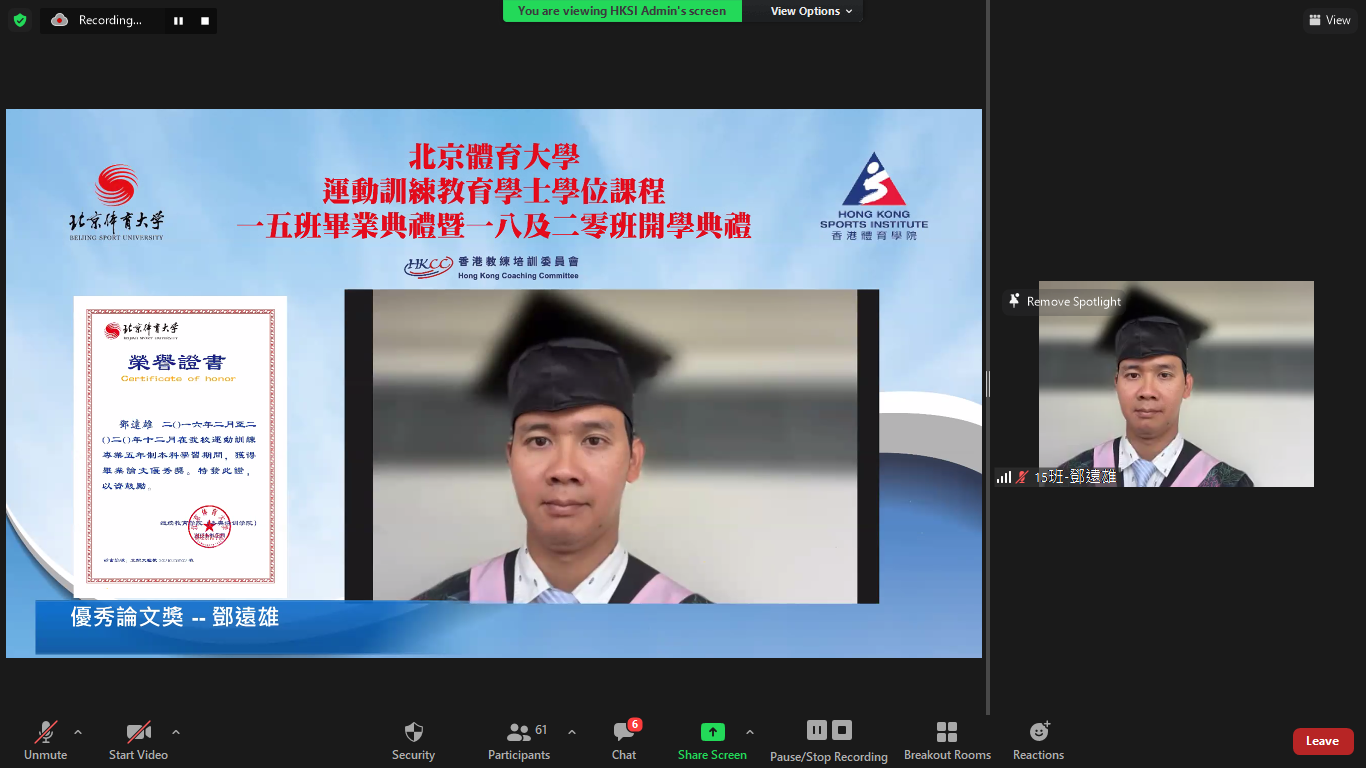Image resolution: width=1366 pixels, height=768 pixels.
Task: Stop recording in bottom toolbar
Action: pos(842,730)
